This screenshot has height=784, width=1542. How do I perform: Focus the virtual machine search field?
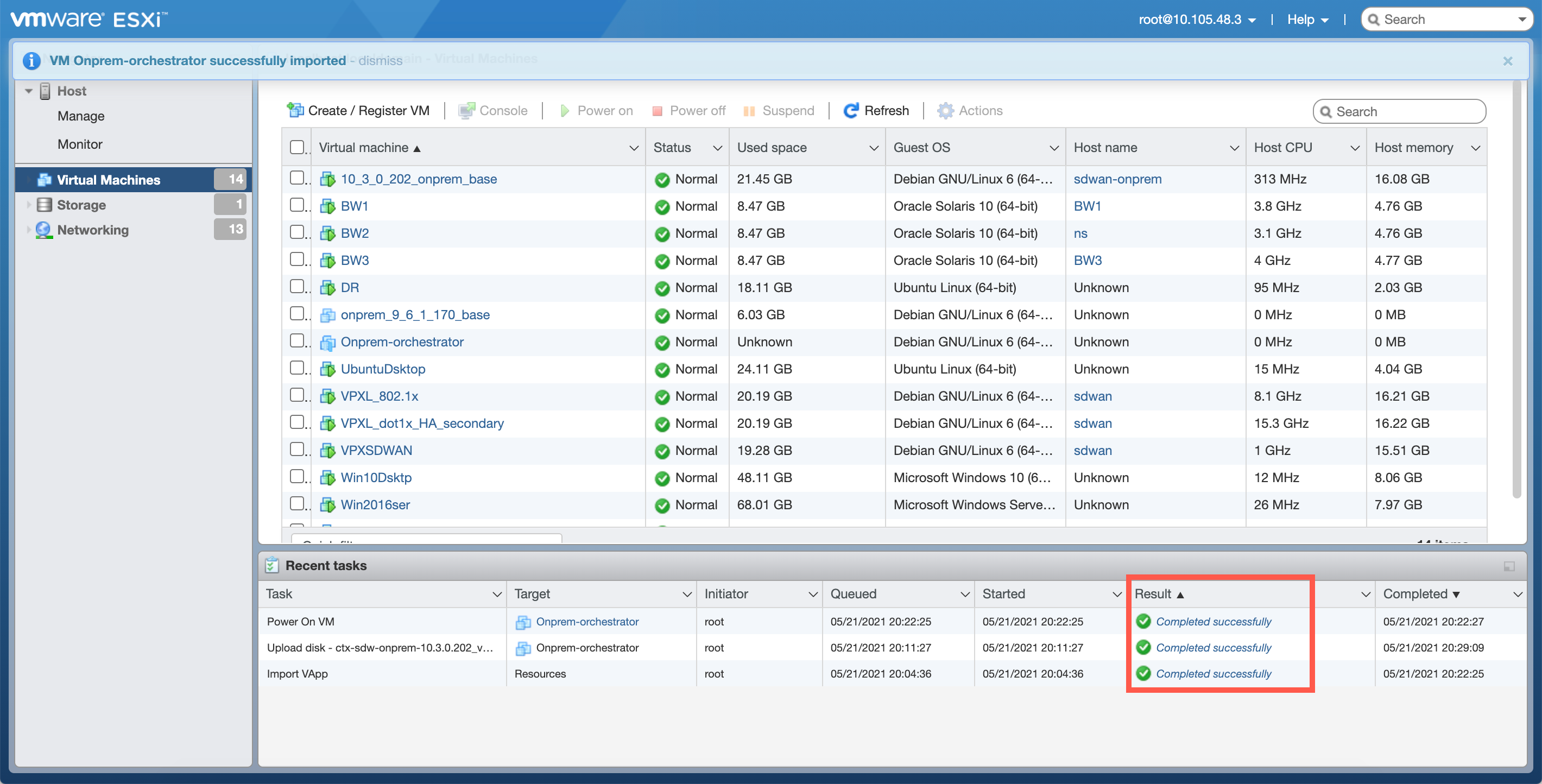(1399, 111)
